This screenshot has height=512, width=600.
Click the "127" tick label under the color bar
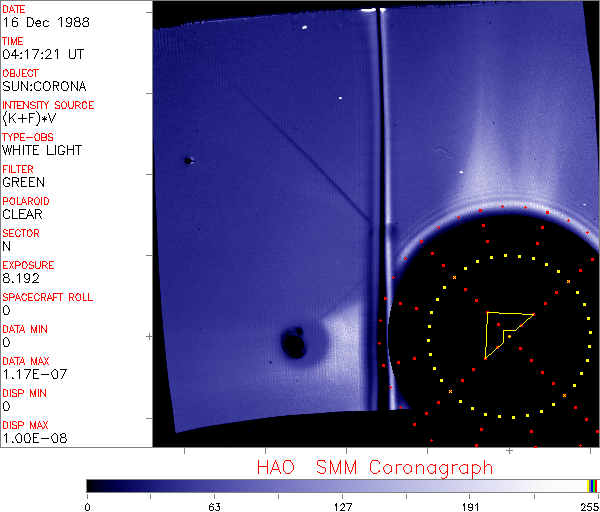[343, 507]
